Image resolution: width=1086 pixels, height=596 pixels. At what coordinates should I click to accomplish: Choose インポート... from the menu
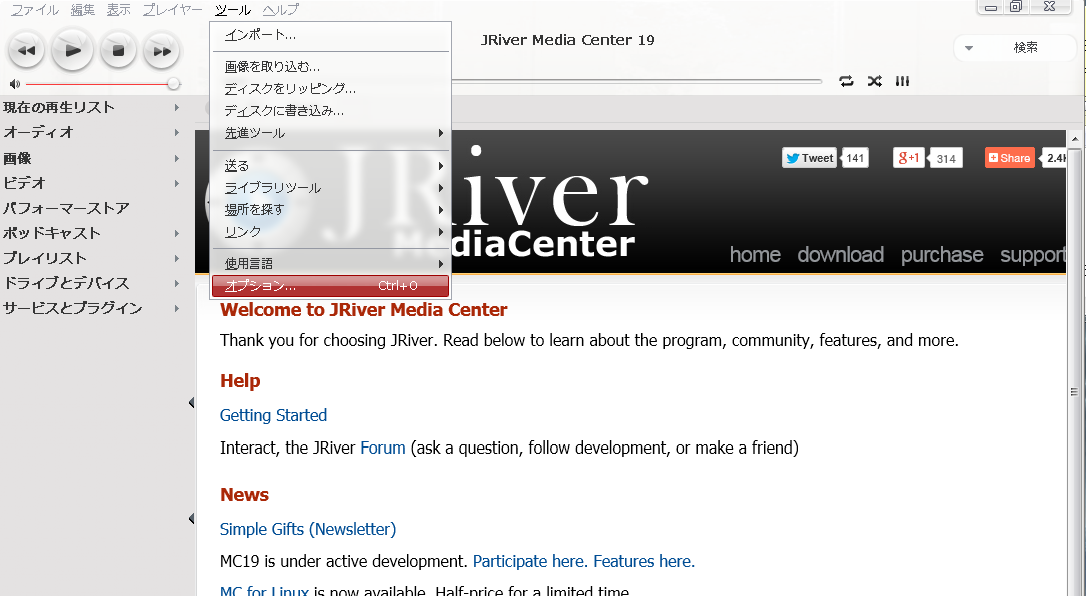pyautogui.click(x=260, y=35)
